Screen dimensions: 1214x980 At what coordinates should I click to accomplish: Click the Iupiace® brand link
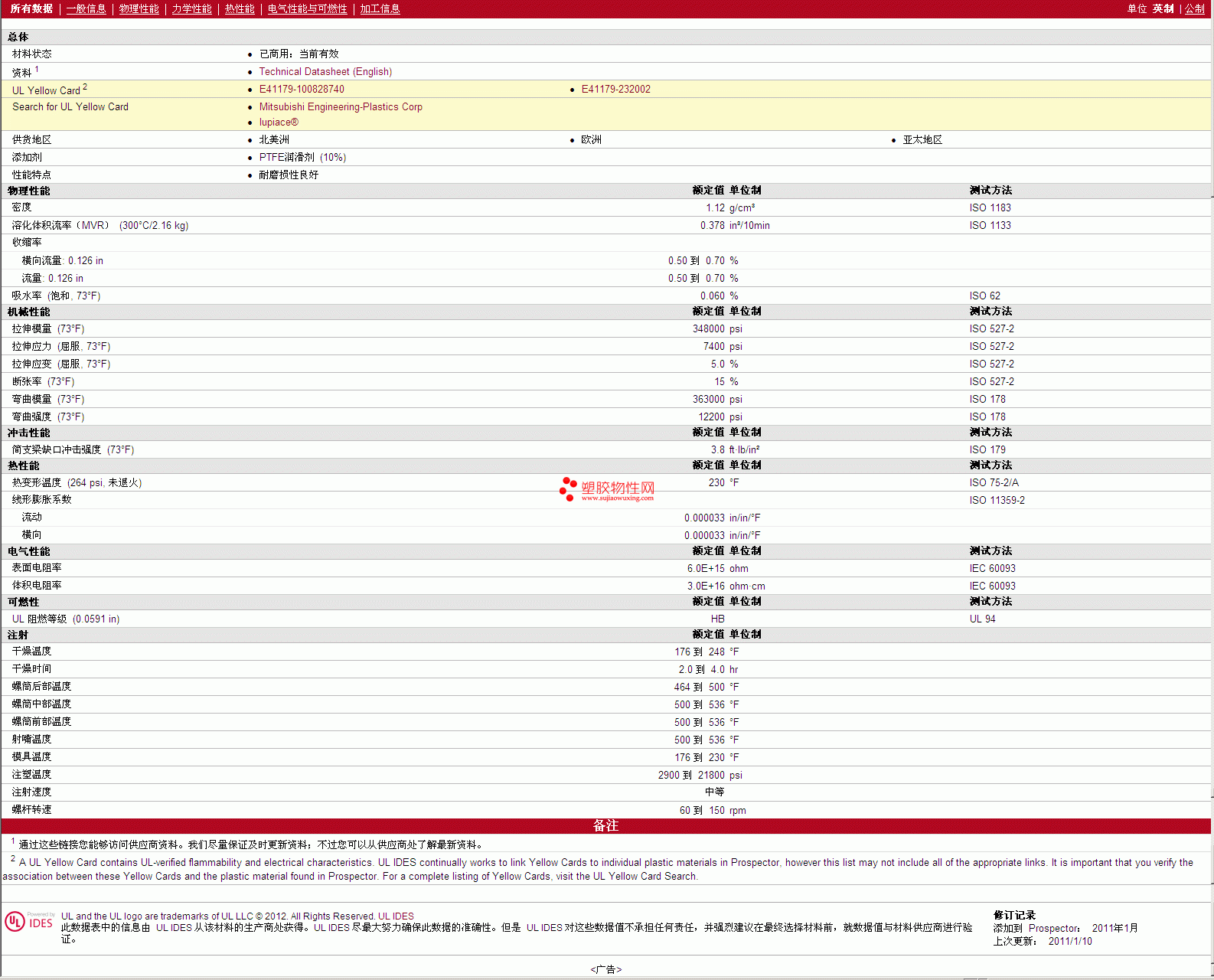279,122
